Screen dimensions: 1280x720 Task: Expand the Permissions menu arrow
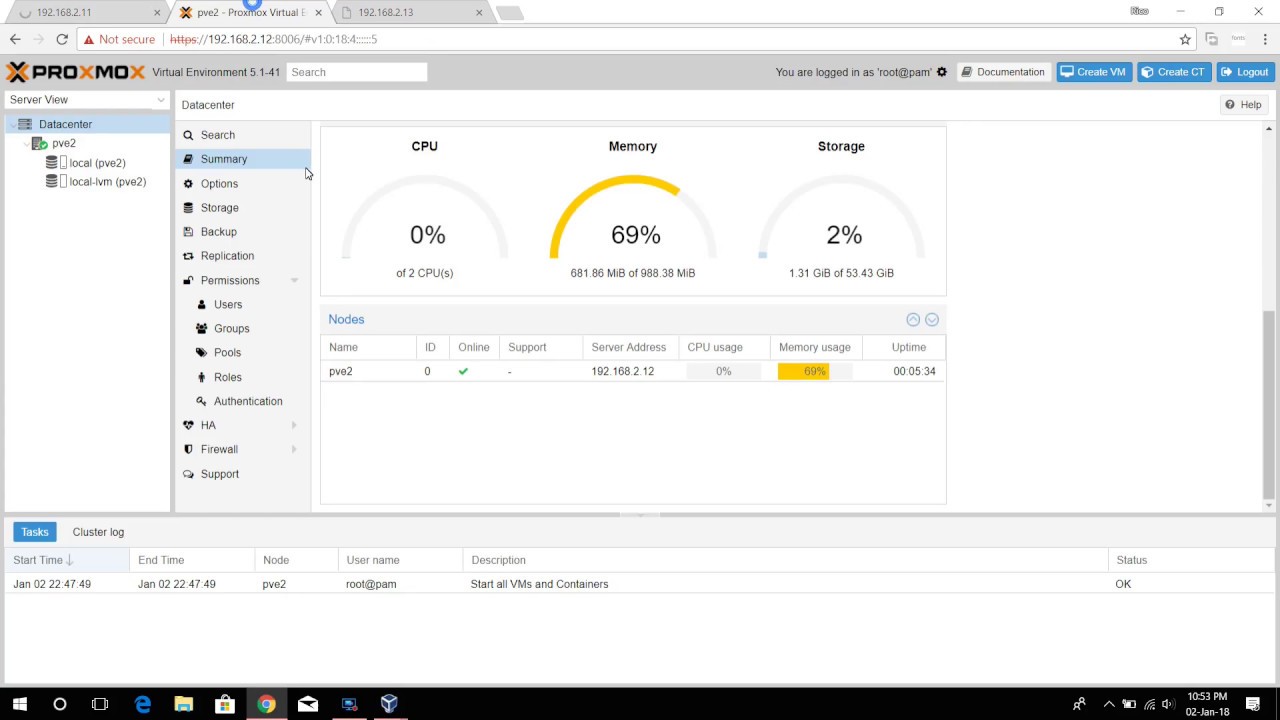[x=294, y=281]
